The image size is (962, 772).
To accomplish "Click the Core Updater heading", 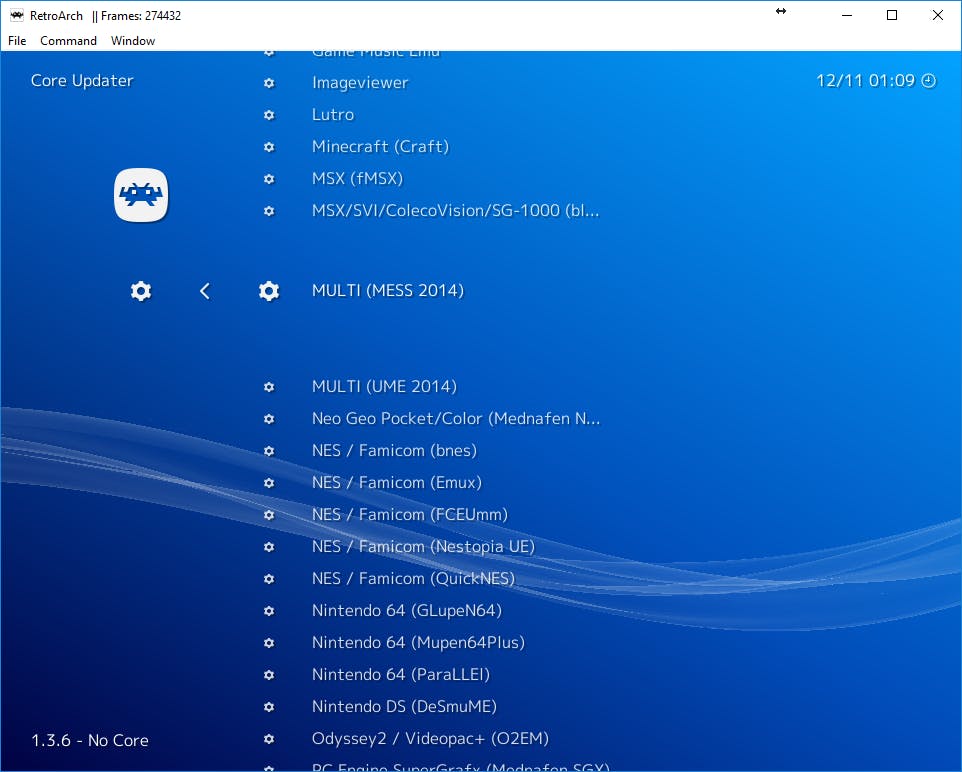I will (82, 80).
